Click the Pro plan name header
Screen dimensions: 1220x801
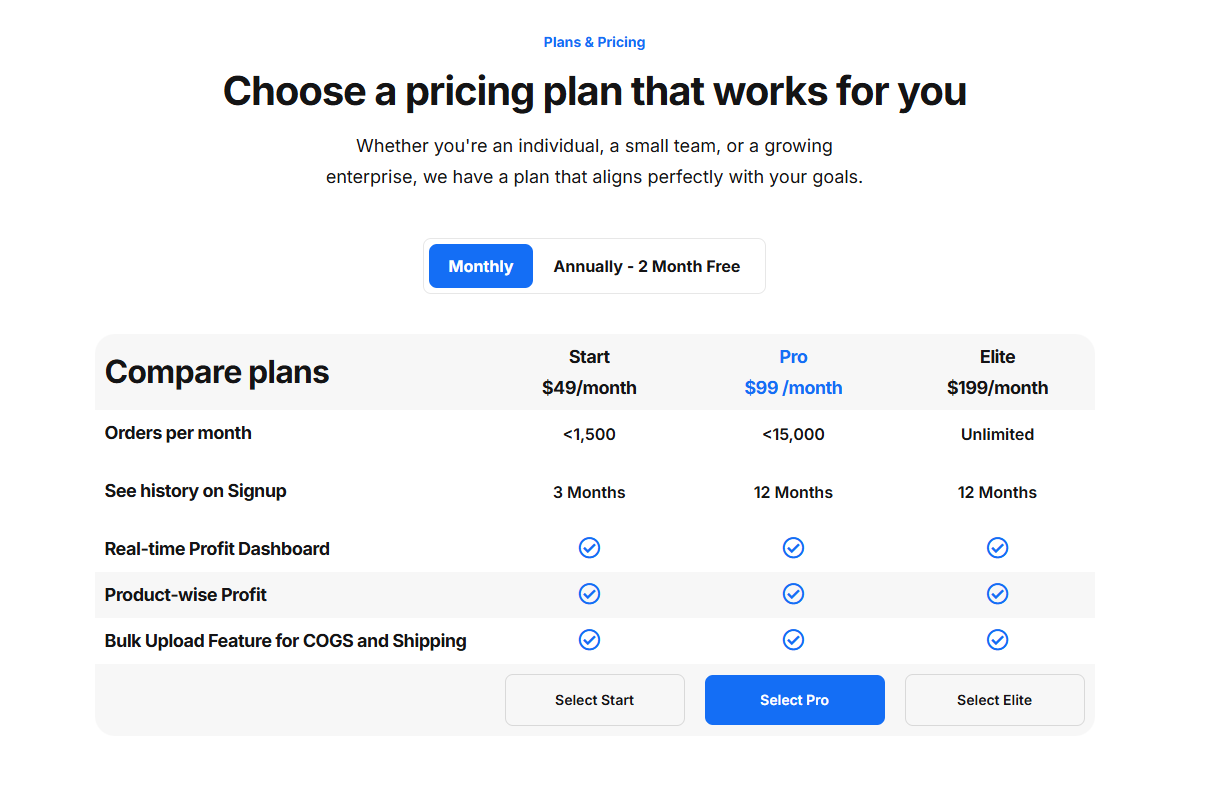pyautogui.click(x=793, y=357)
